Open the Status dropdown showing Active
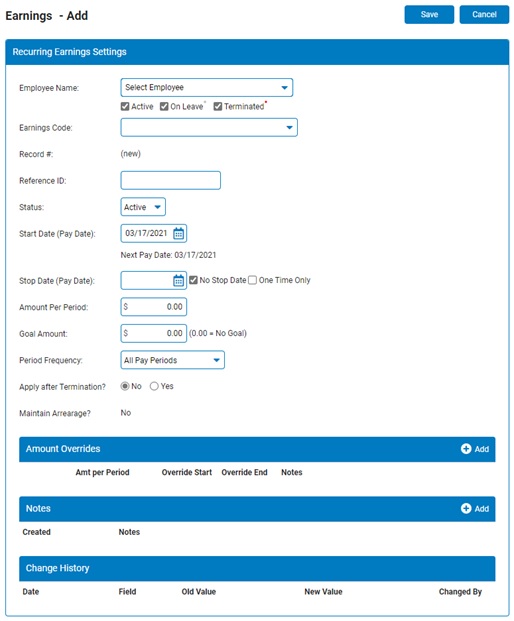The image size is (514, 621). 143,207
